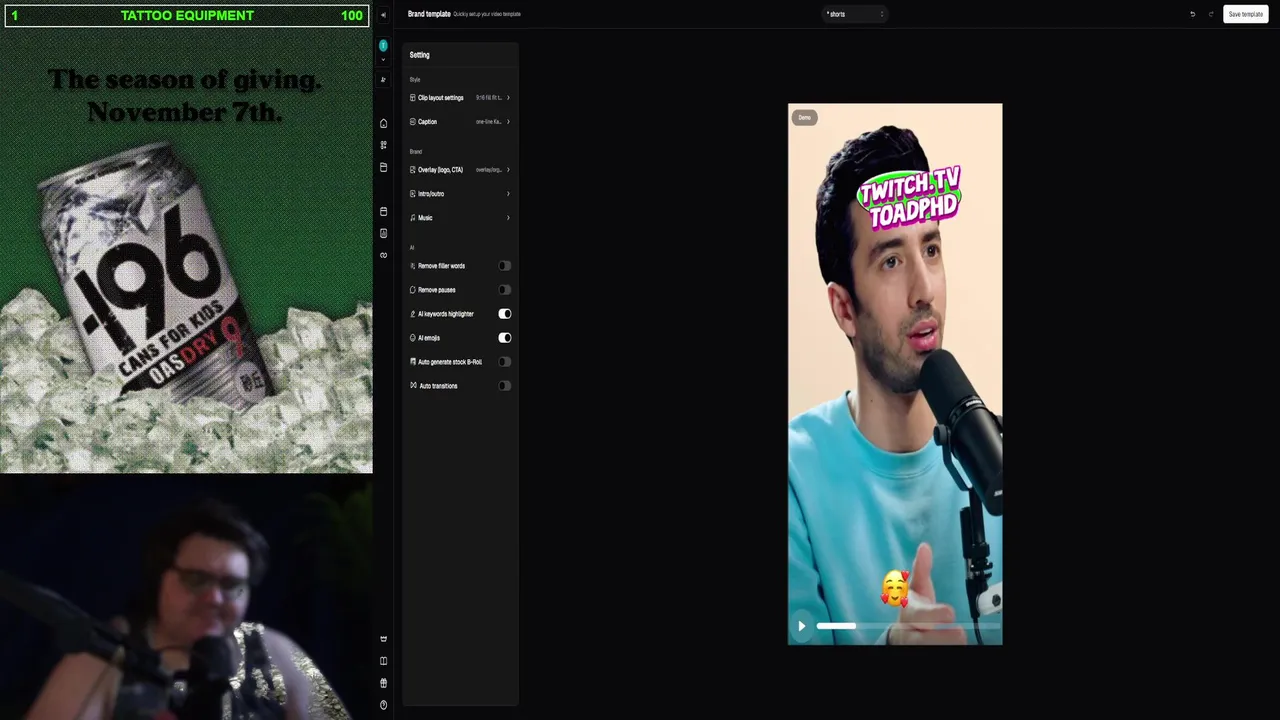Screen dimensions: 1280x720
Task: Click the Clip layout settings icon
Action: coord(413,98)
